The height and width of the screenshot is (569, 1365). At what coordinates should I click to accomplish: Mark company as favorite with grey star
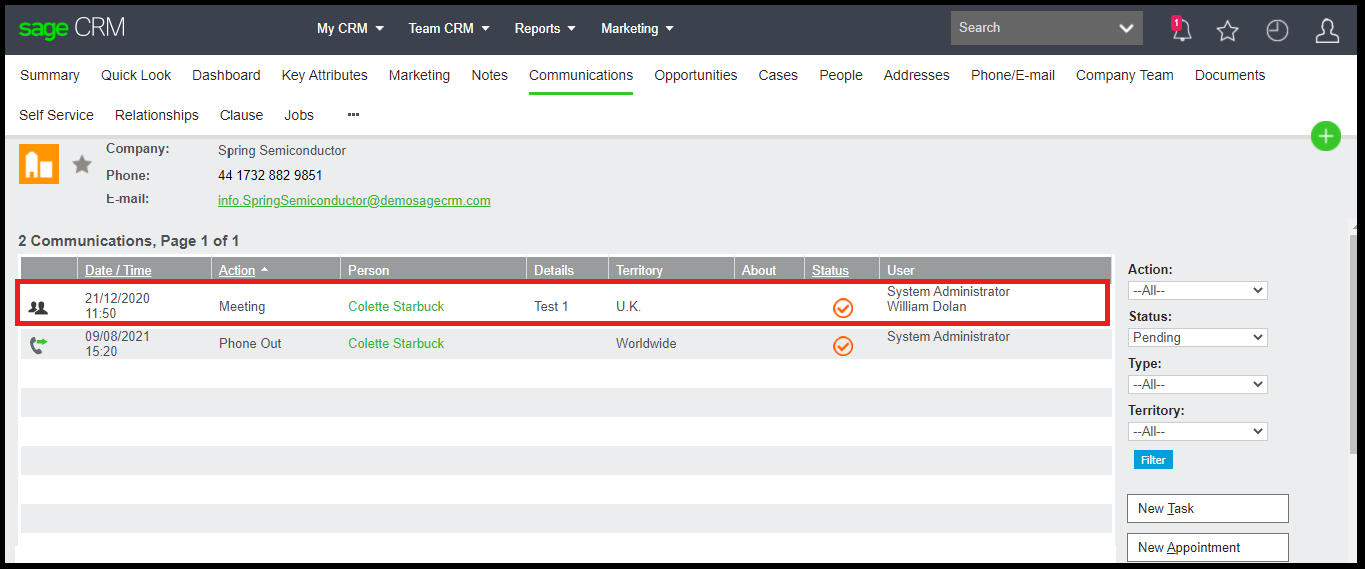point(82,164)
